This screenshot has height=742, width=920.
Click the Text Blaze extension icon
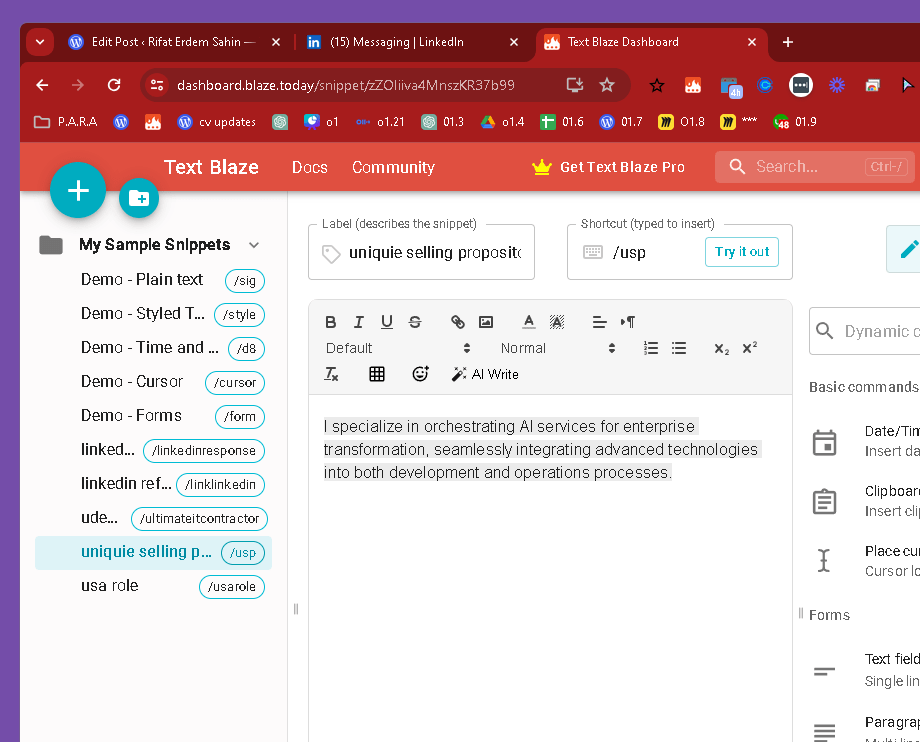(x=693, y=86)
